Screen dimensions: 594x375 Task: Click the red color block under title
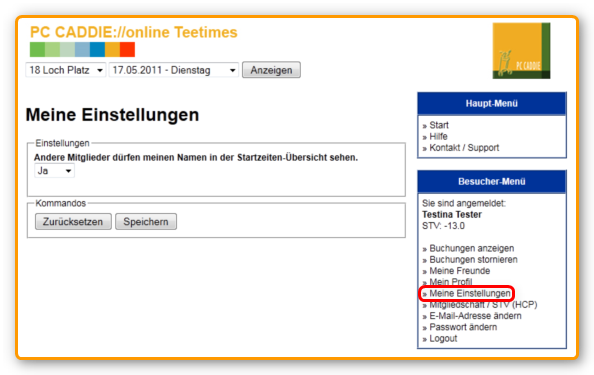coord(127,50)
